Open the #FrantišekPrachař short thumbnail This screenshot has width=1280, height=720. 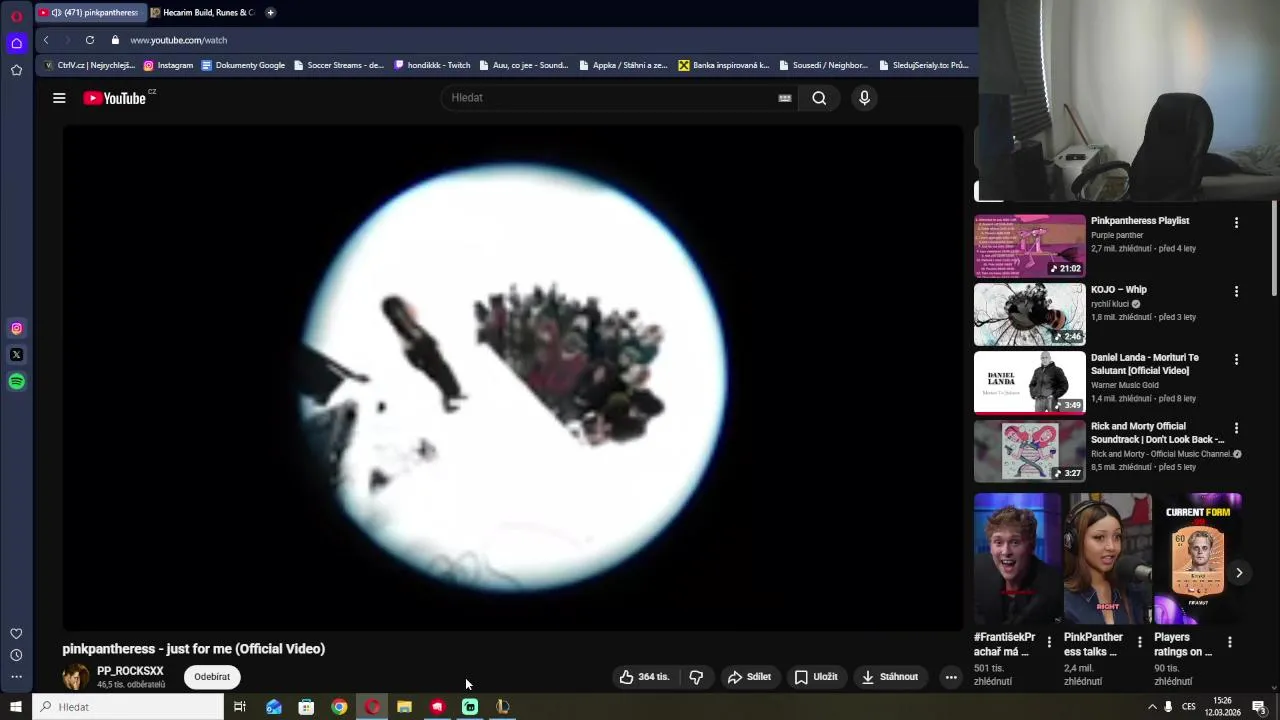pyautogui.click(x=1018, y=559)
